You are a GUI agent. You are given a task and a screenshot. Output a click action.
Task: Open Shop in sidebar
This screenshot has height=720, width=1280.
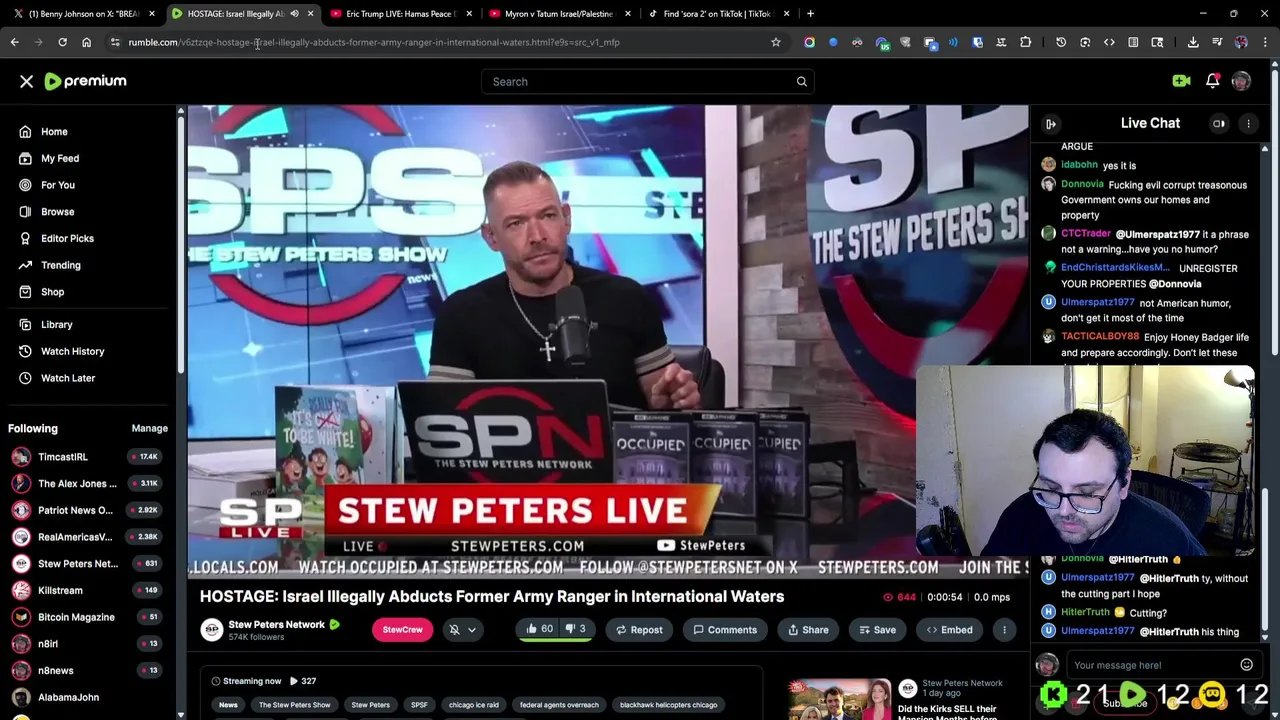(52, 292)
